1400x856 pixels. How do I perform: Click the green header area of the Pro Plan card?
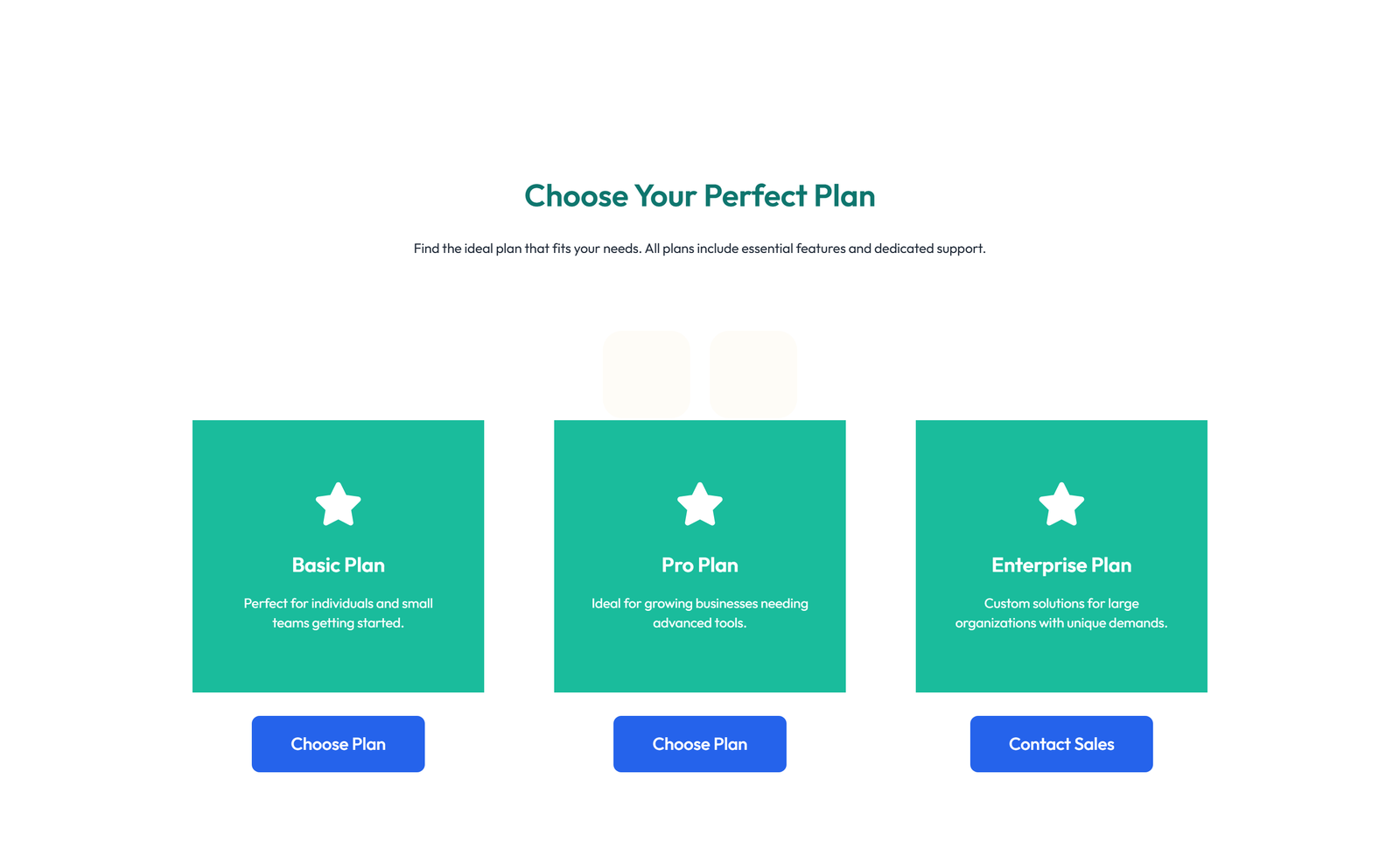699,446
